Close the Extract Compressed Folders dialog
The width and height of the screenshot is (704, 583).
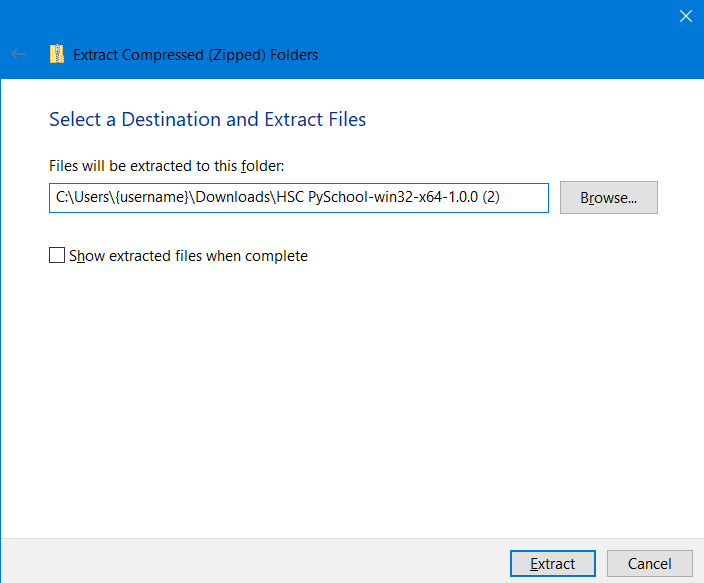click(685, 16)
